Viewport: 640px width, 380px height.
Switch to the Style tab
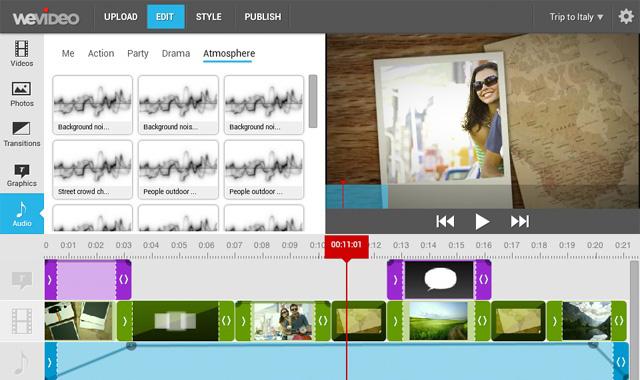tap(209, 17)
